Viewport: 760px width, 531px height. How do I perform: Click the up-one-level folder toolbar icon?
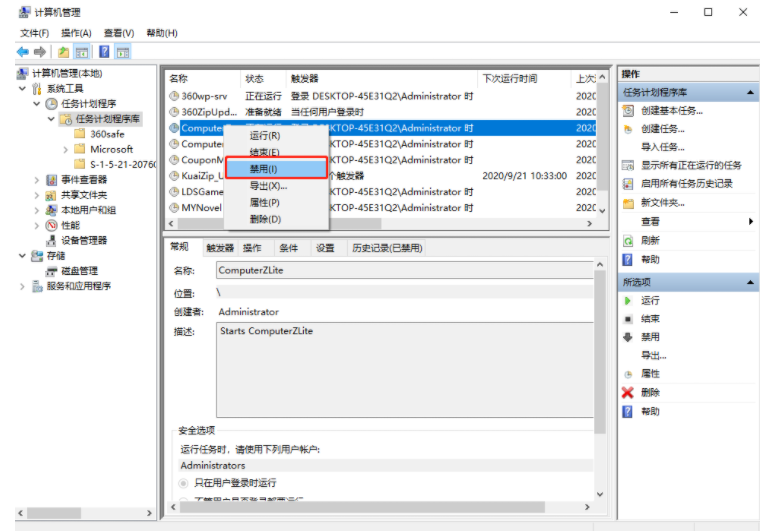pos(64,52)
